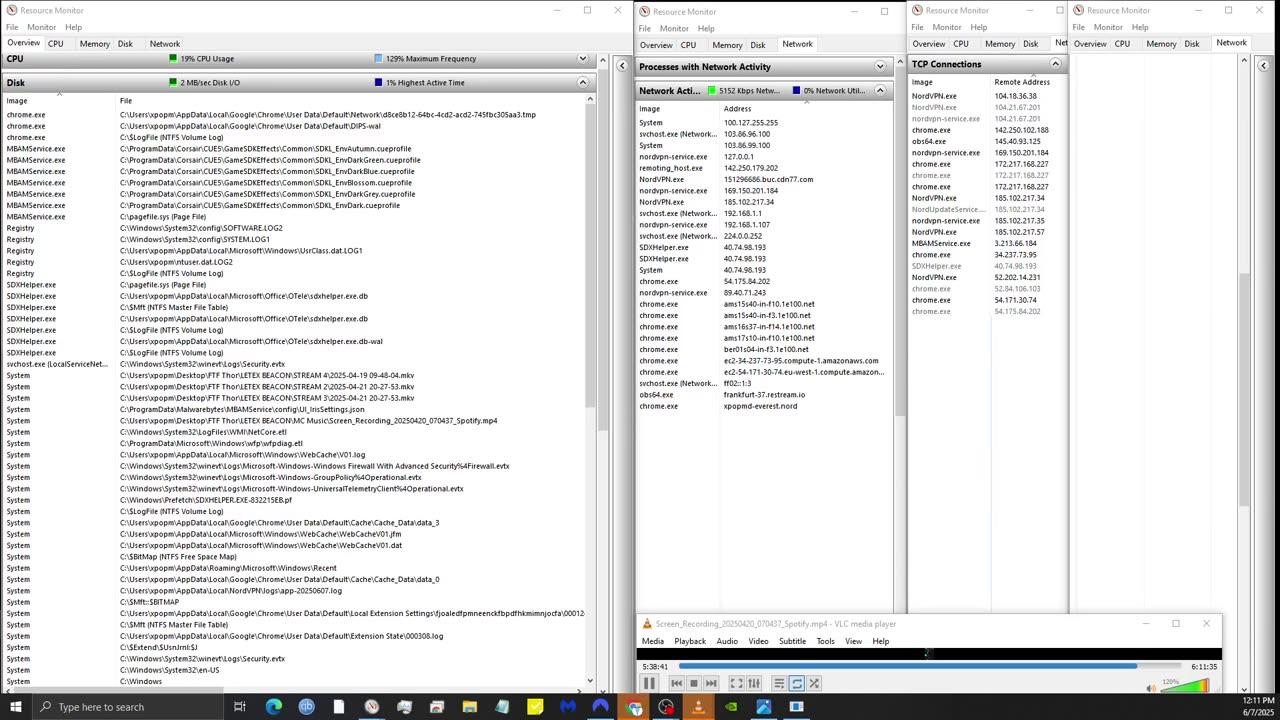The image size is (1280, 720).
Task: Open VLC Subtitle menu
Action: [792, 641]
